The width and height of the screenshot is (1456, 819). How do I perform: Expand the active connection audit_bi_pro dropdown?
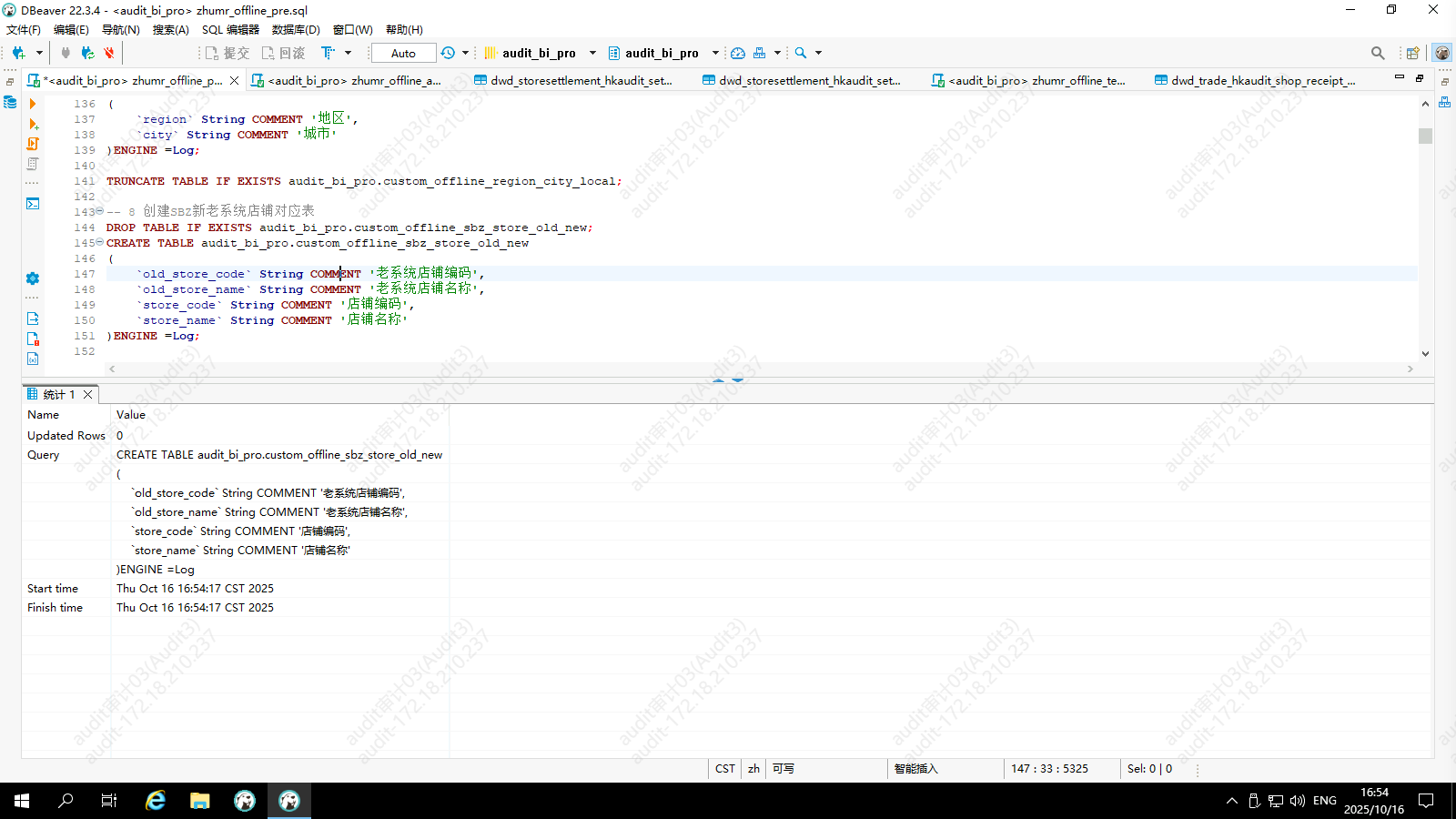click(x=592, y=53)
